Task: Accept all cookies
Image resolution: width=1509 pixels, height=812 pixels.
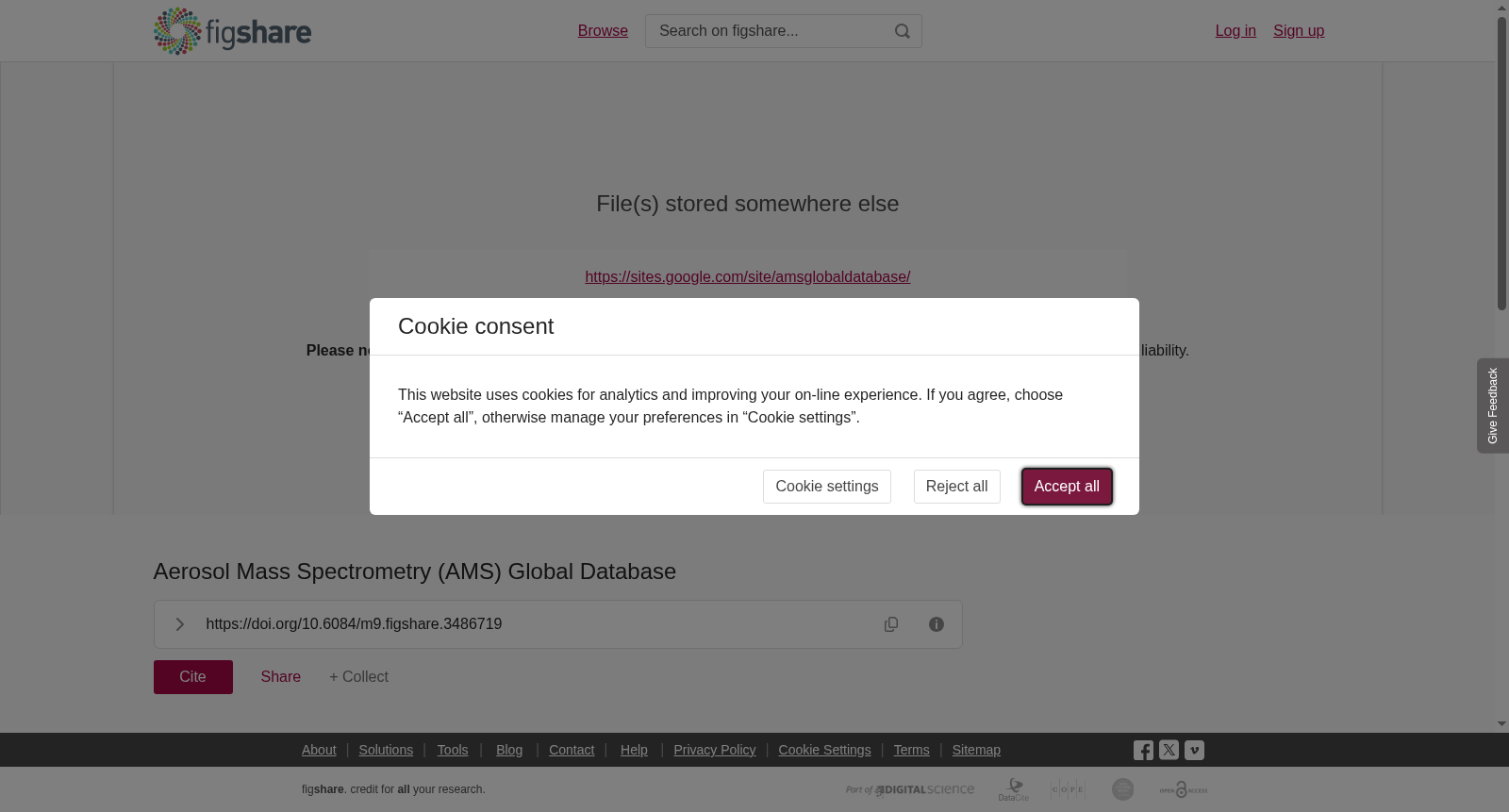Action: tap(1067, 487)
